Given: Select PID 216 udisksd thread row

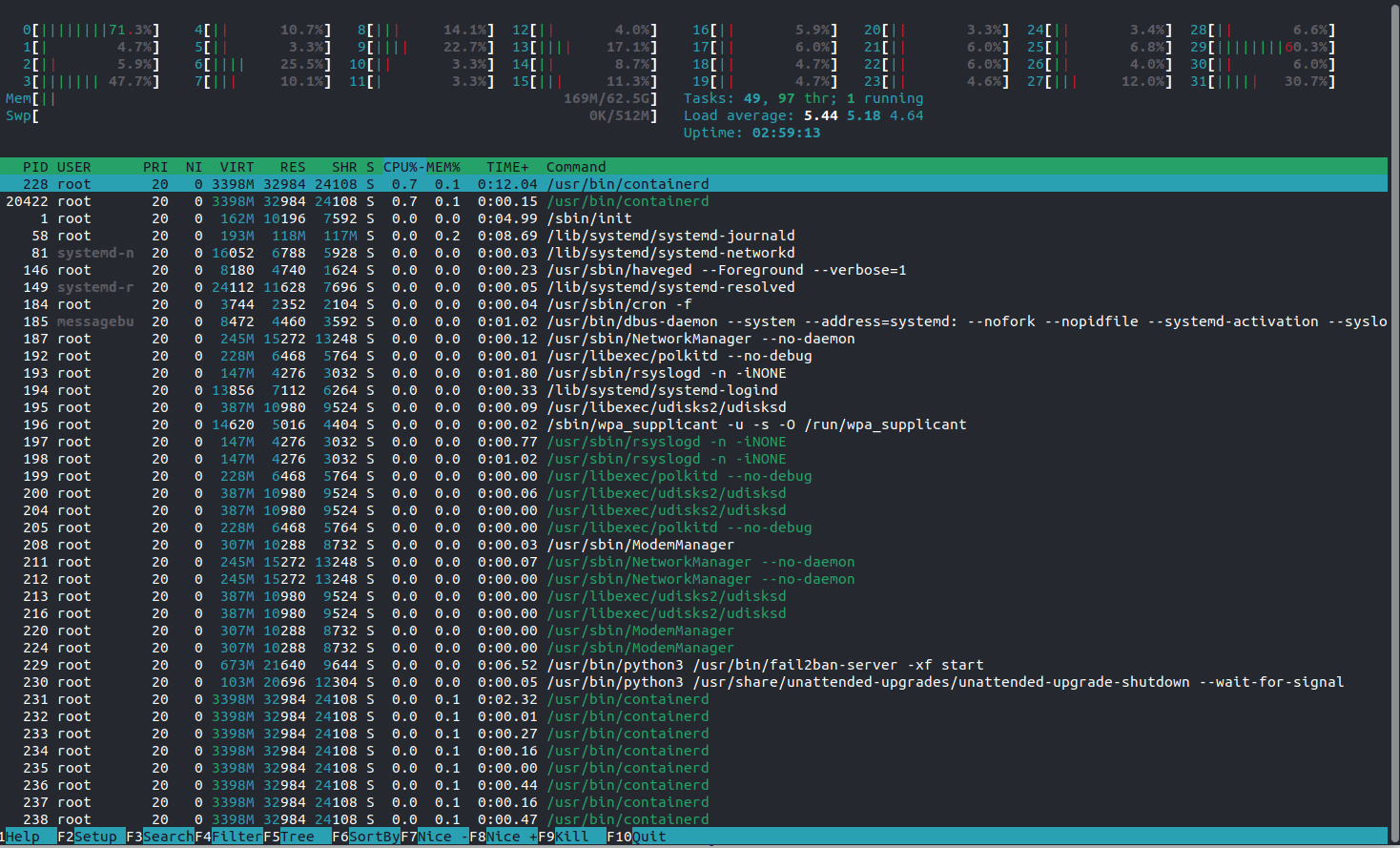Looking at the screenshot, I should tap(693, 613).
